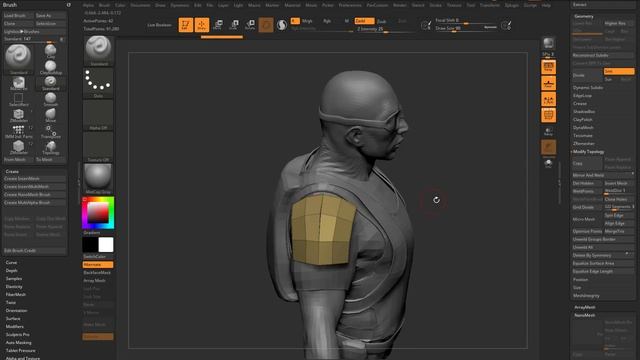Select the white secondary color swatch

tap(106, 244)
